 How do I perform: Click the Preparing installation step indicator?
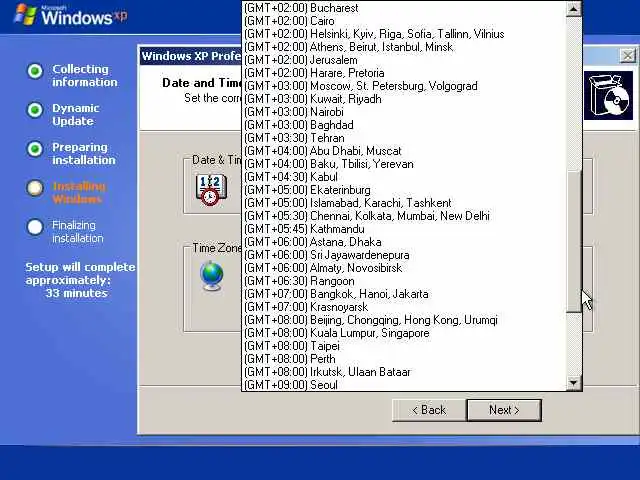[35, 149]
